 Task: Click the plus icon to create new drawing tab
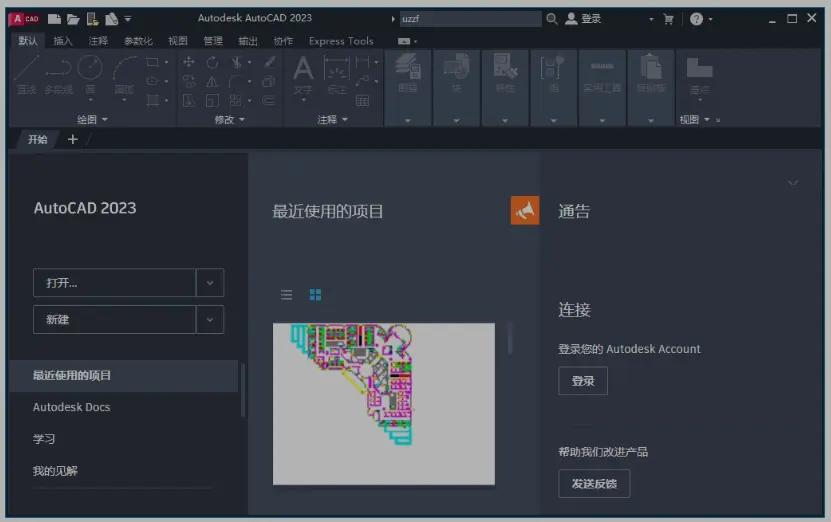(x=73, y=139)
